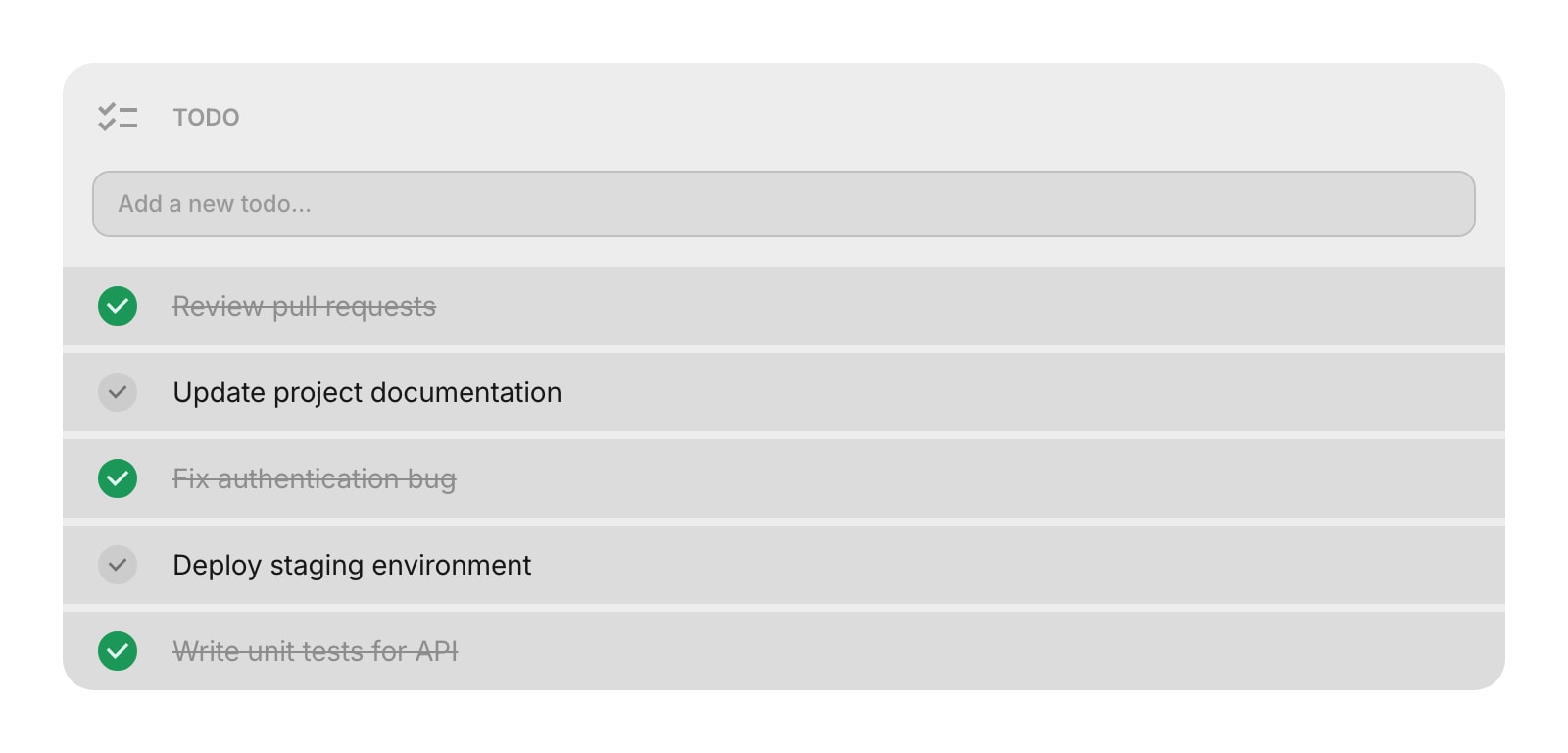Click empty header area right of TODO
The width and height of the screenshot is (1568, 753).
(882, 118)
